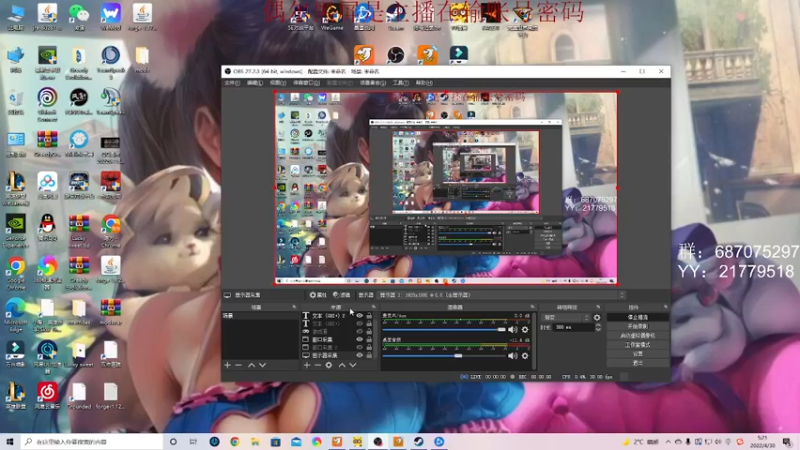Open the scene transition type dropdown
The width and height of the screenshot is (800, 450).
(x=565, y=317)
